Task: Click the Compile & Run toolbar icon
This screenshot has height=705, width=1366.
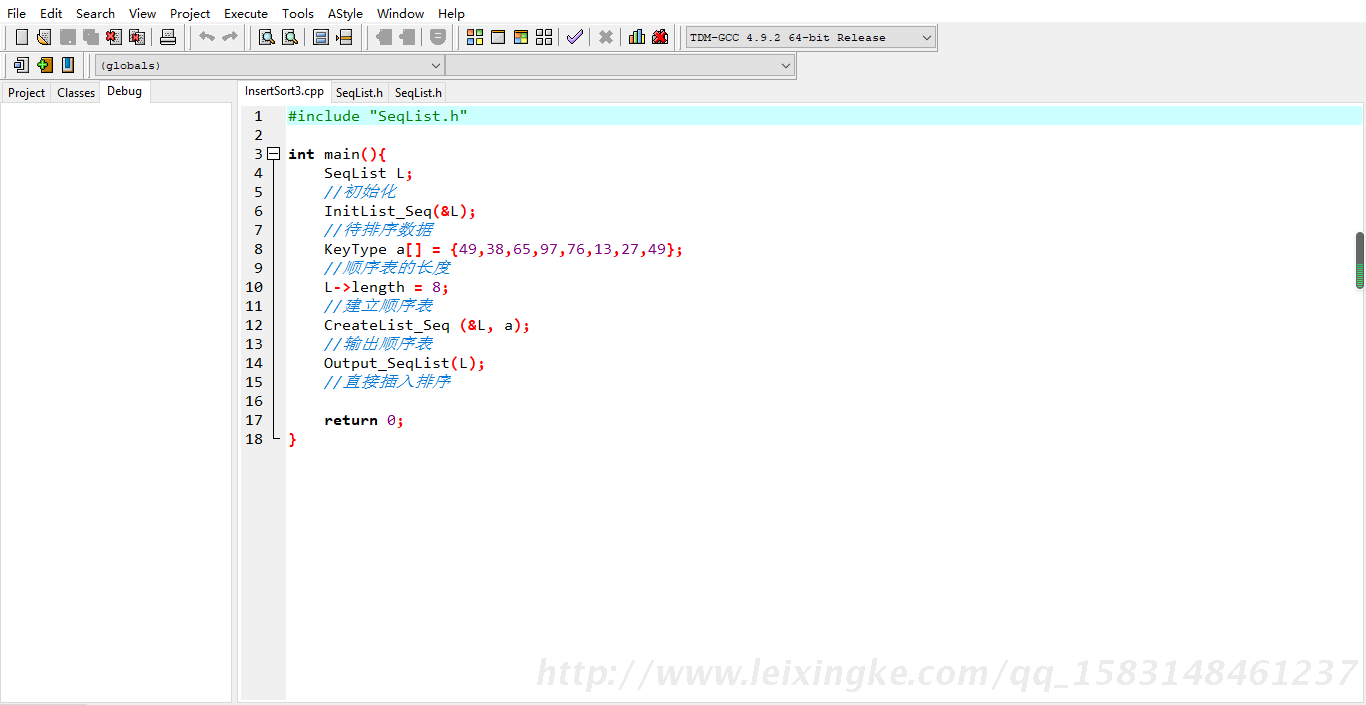Action: (521, 37)
